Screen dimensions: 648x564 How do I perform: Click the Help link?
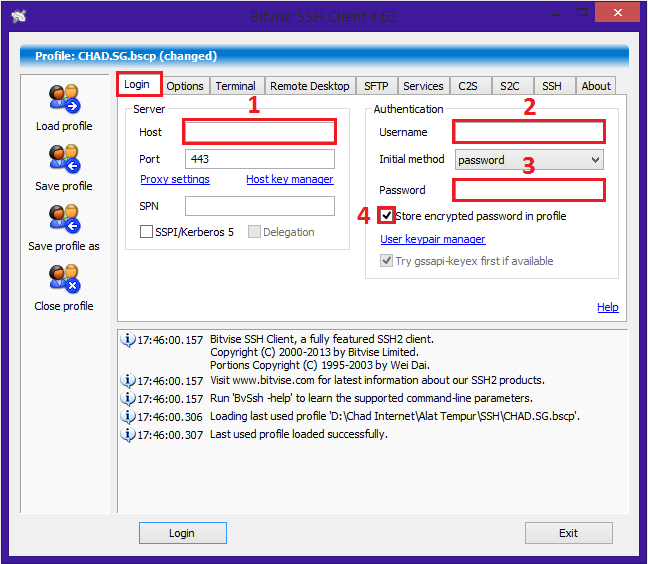(608, 307)
